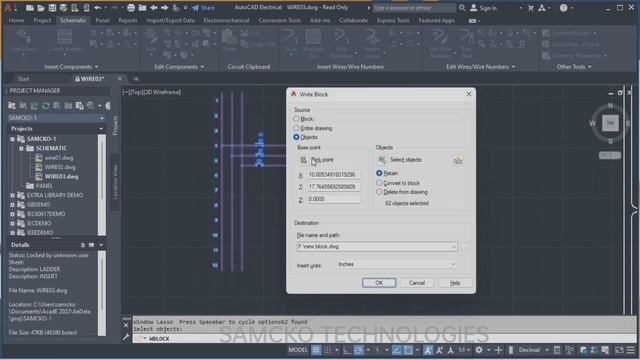640x360 pixels.
Task: Select the Block source radio button
Action: pos(296,119)
